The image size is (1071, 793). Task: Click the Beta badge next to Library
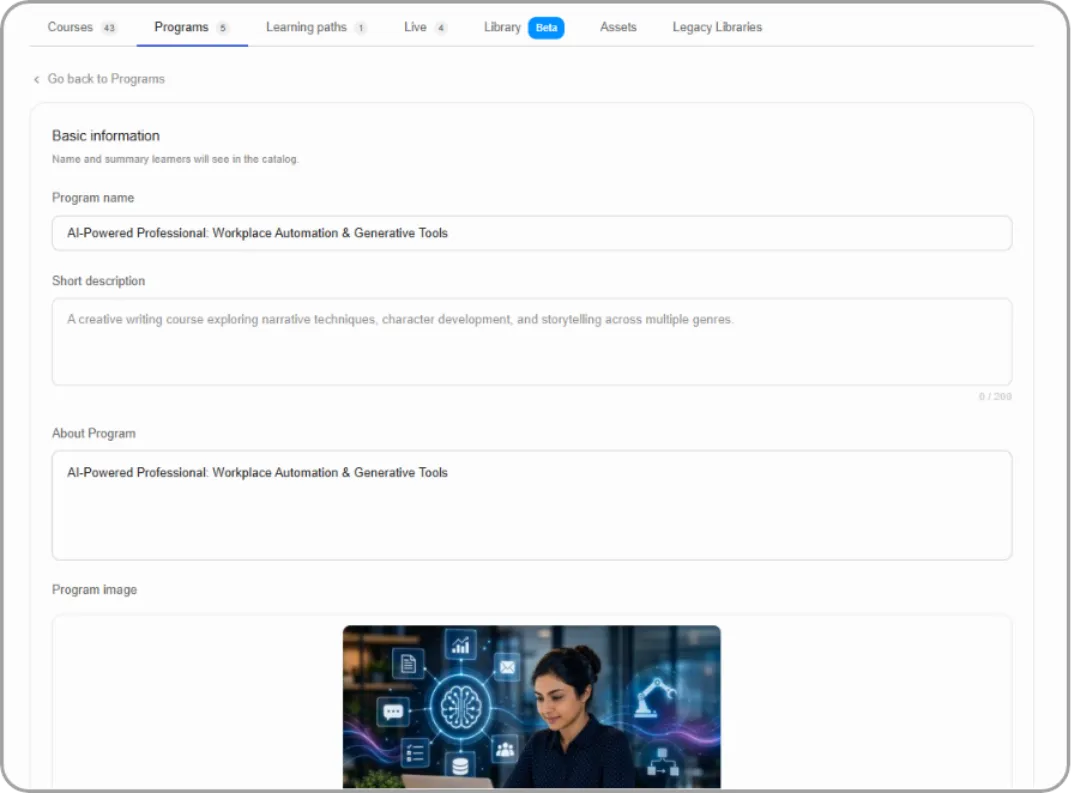pos(546,28)
